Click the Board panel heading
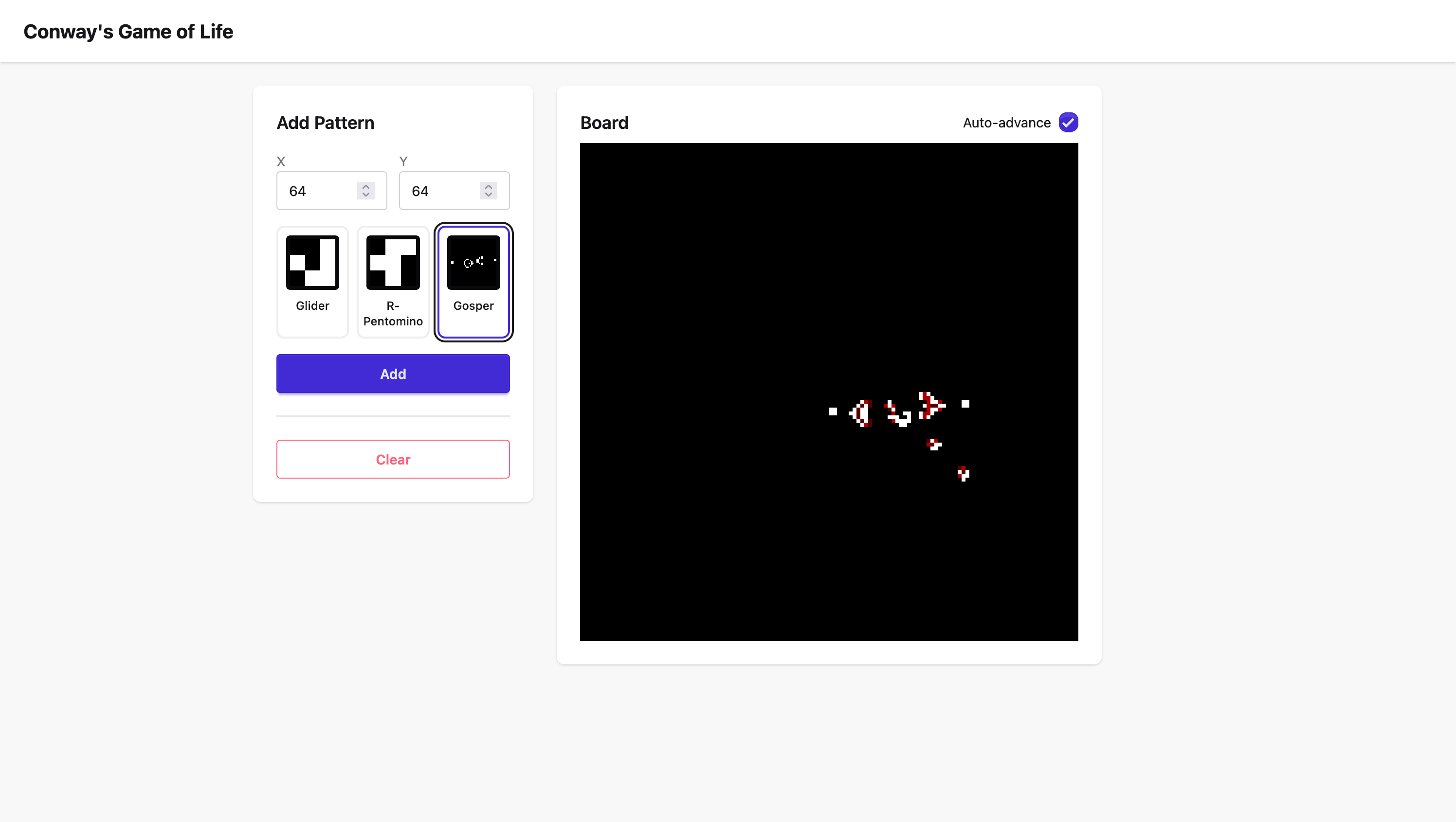This screenshot has width=1456, height=822. coord(603,122)
